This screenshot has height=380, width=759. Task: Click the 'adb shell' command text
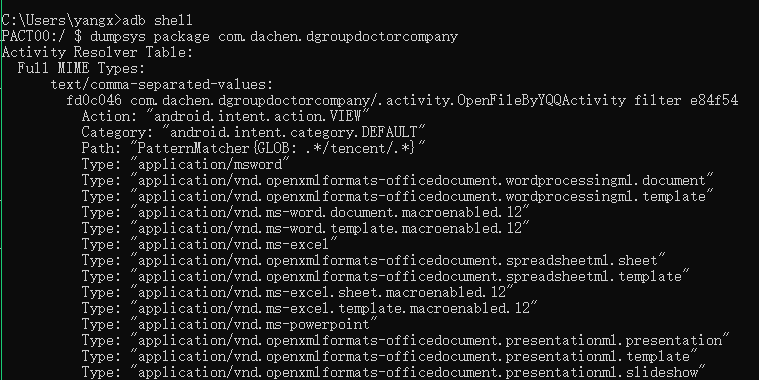(x=157, y=20)
